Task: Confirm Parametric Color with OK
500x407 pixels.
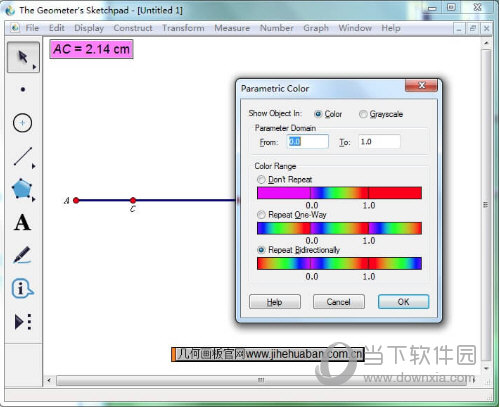Action: tap(403, 302)
